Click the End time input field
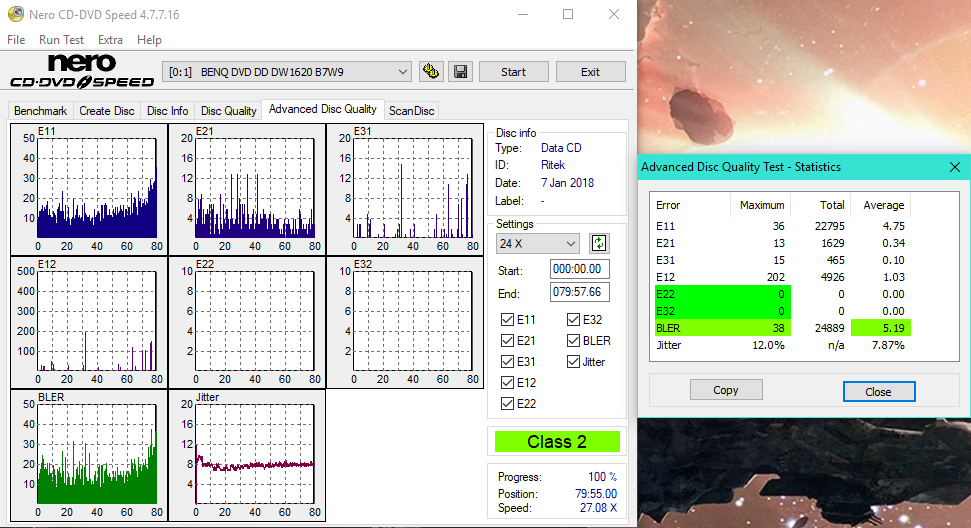This screenshot has width=971, height=528. click(579, 292)
